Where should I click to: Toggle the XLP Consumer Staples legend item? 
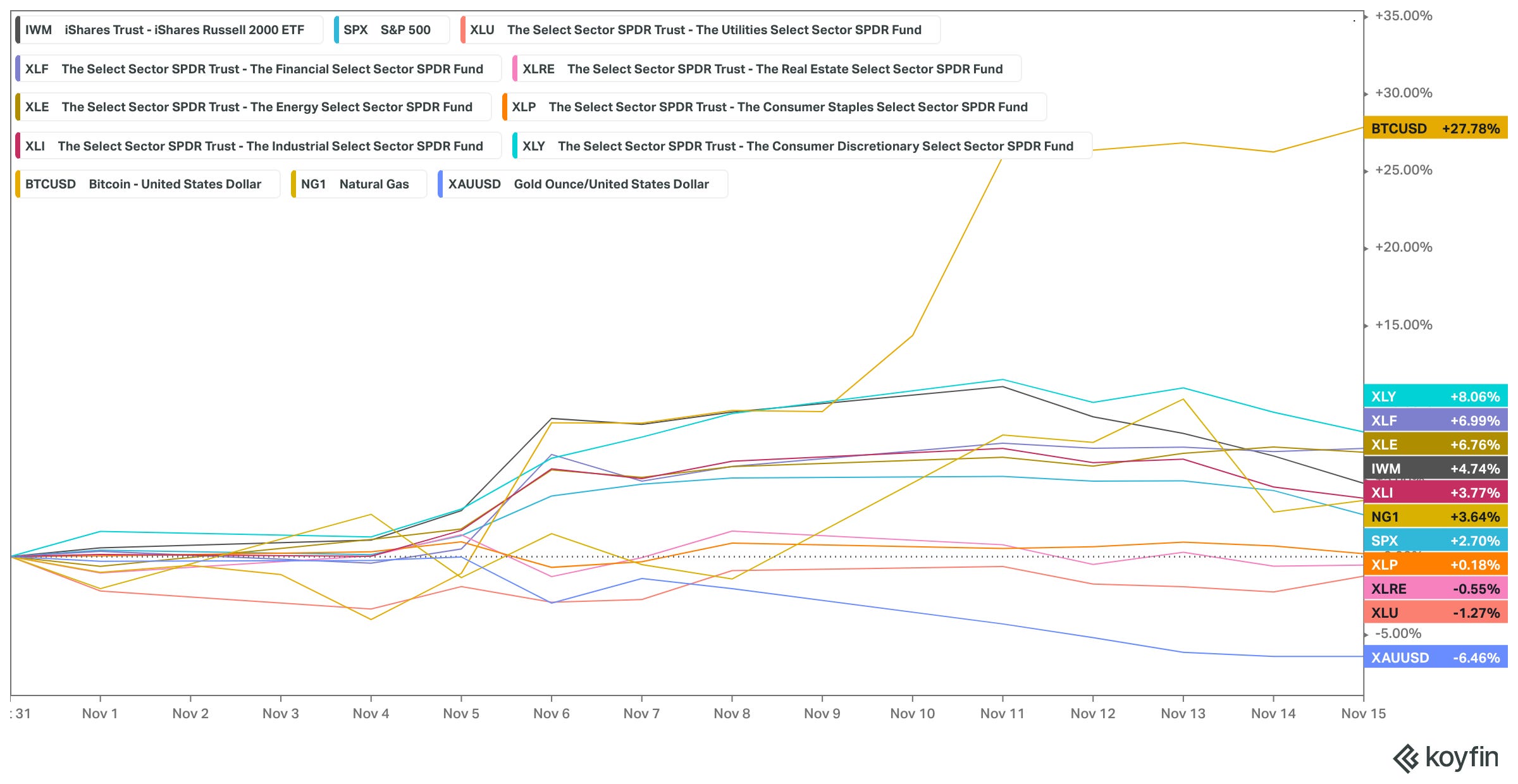coord(774,107)
